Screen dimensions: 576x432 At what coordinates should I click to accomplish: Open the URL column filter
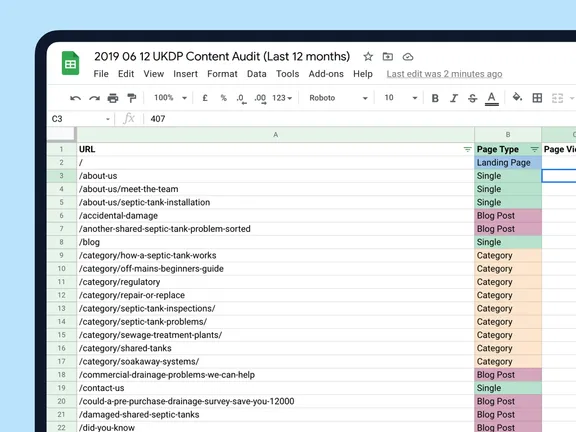coord(467,149)
